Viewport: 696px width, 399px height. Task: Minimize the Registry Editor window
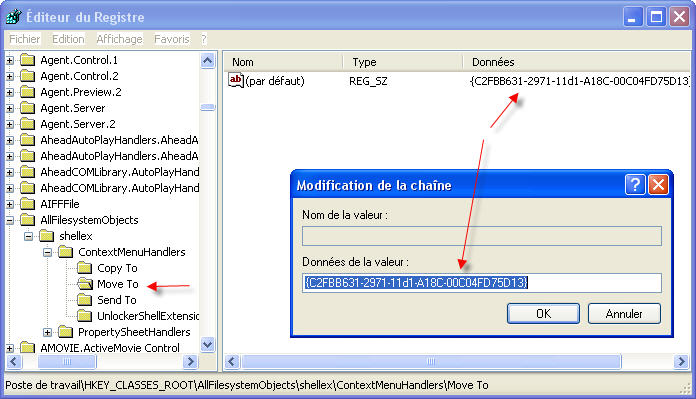point(633,17)
